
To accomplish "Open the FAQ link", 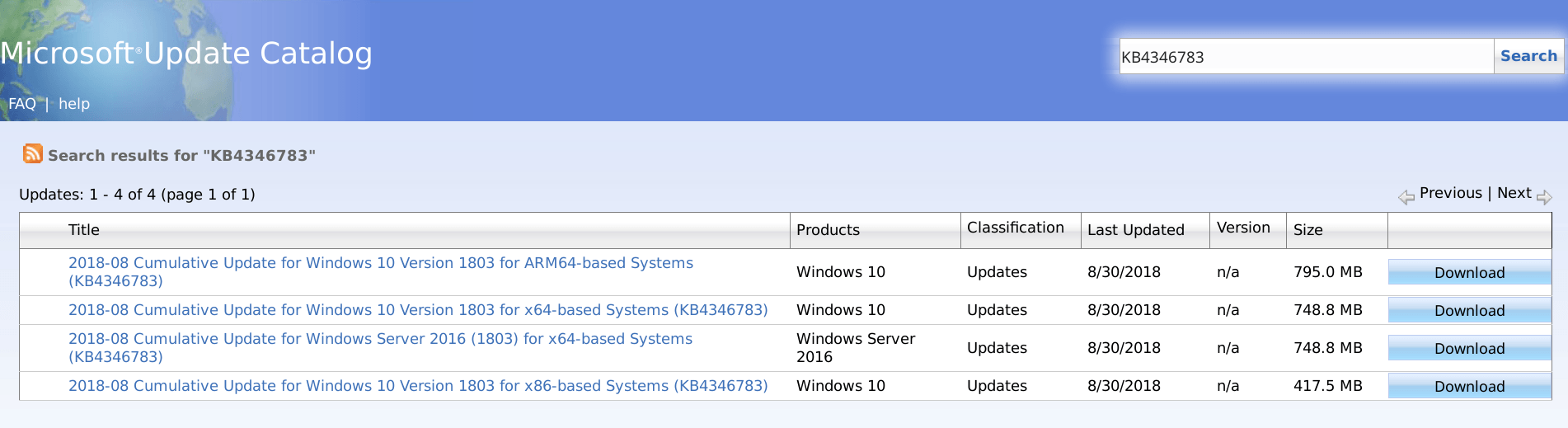I will point(22,104).
